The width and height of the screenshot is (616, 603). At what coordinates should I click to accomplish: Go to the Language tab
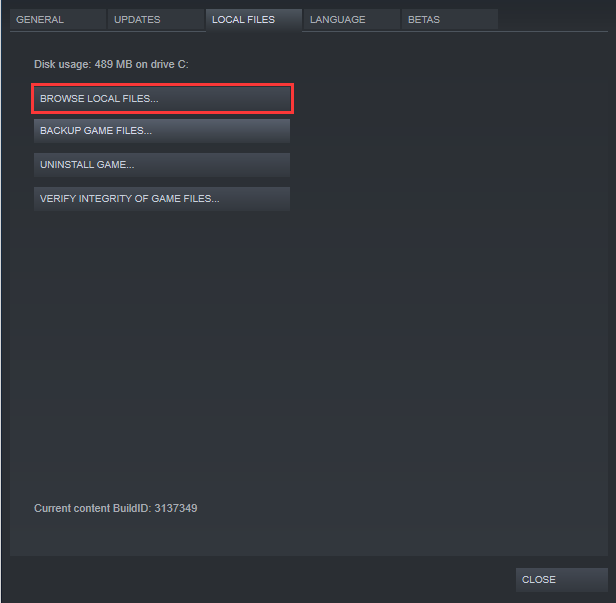(352, 19)
